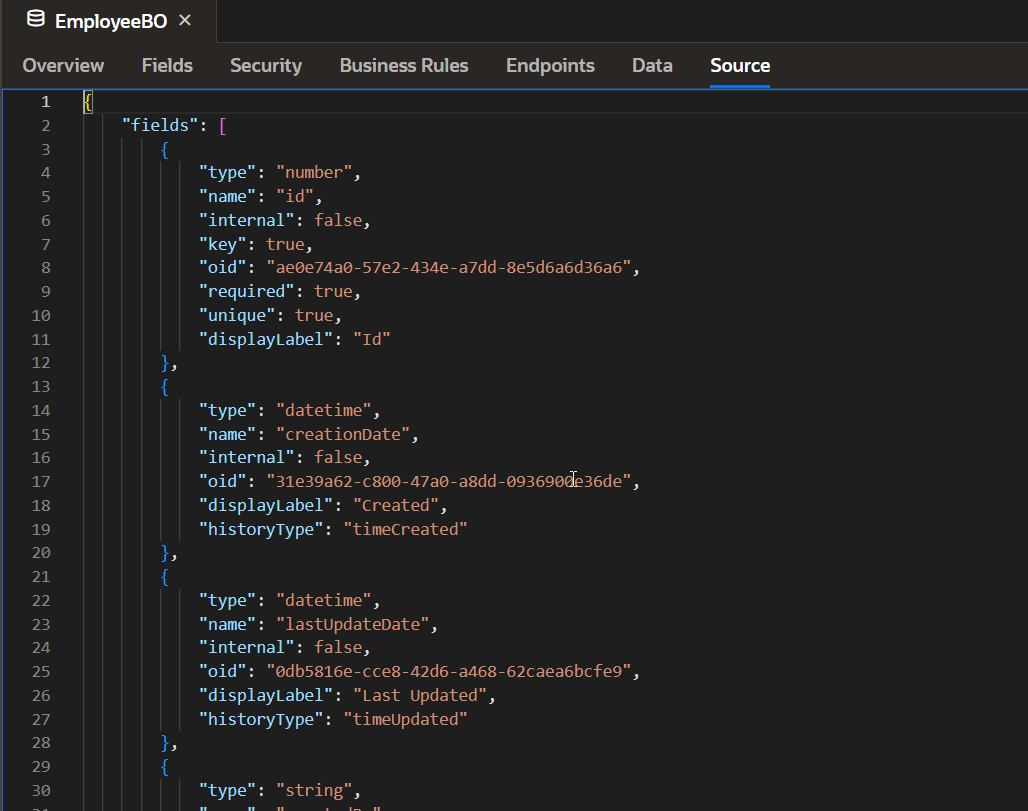Image resolution: width=1028 pixels, height=811 pixels.
Task: Click the "lastUpdateDate" name value
Action: (x=353, y=624)
